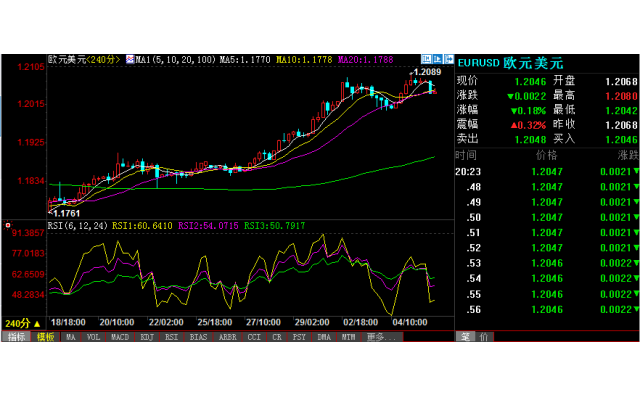
Task: Select the MACD indicator tab
Action: (120, 337)
